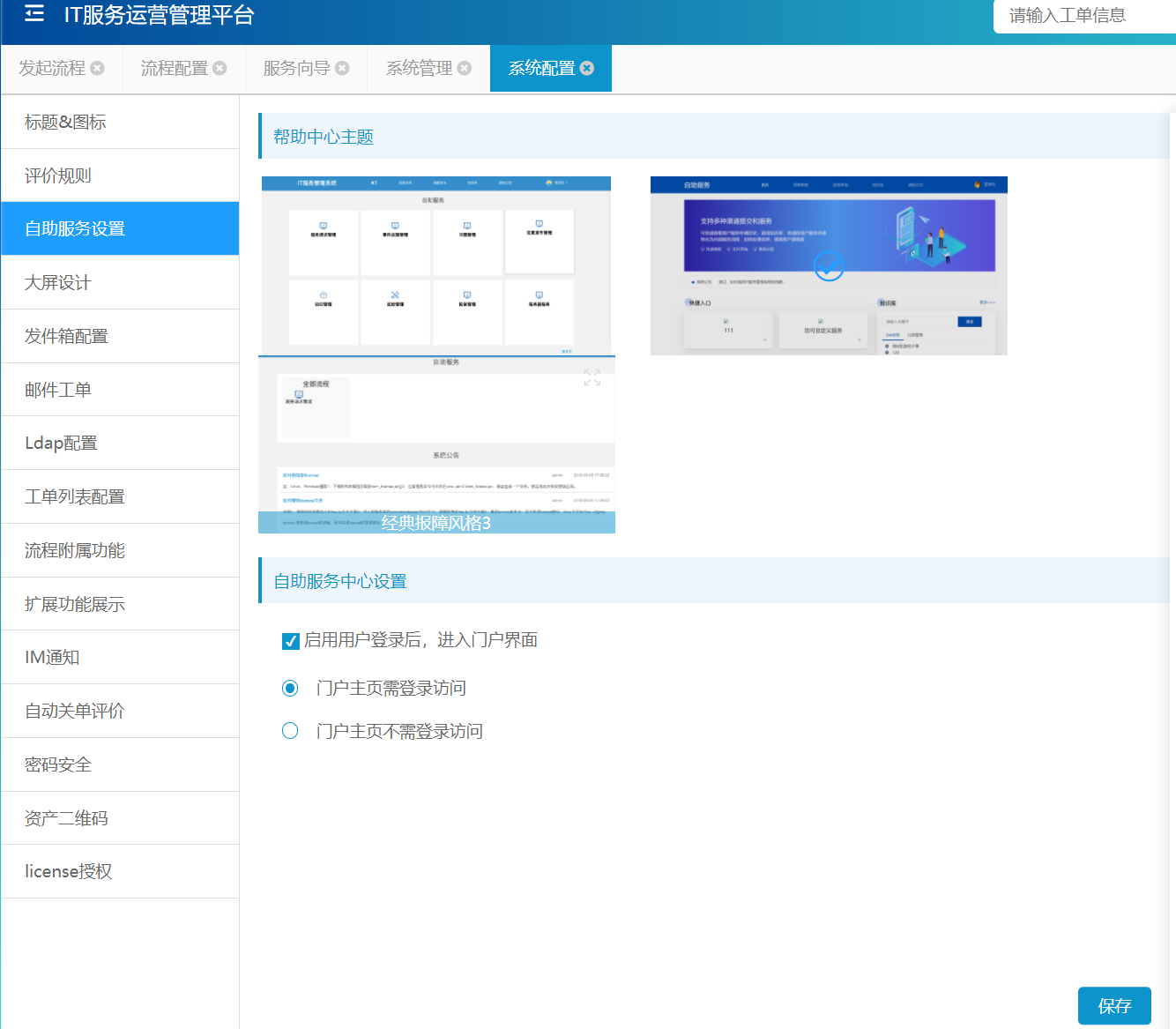Close the 发起流程 tab
This screenshot has height=1029, width=1176.
point(98,68)
